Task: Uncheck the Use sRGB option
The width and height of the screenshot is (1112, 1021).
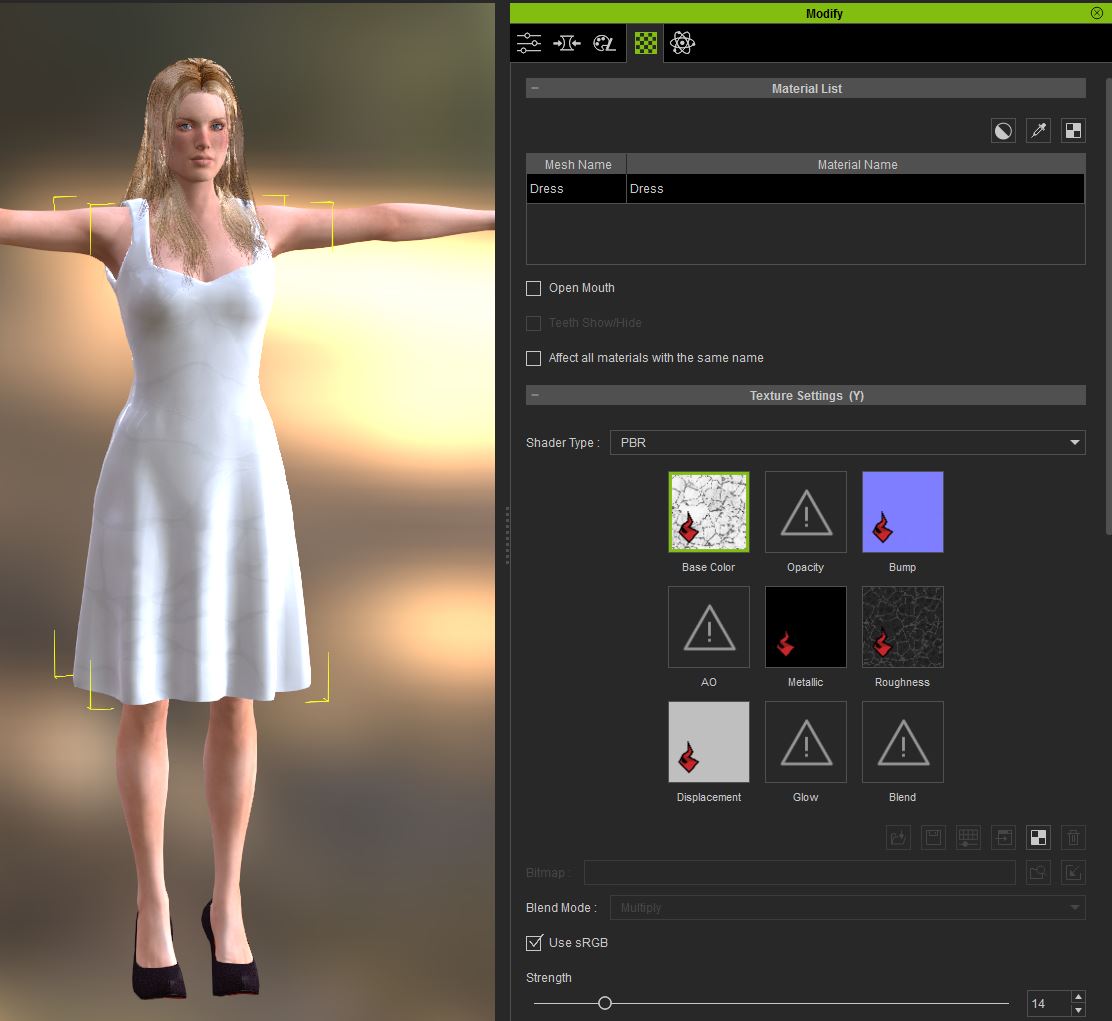Action: (534, 942)
